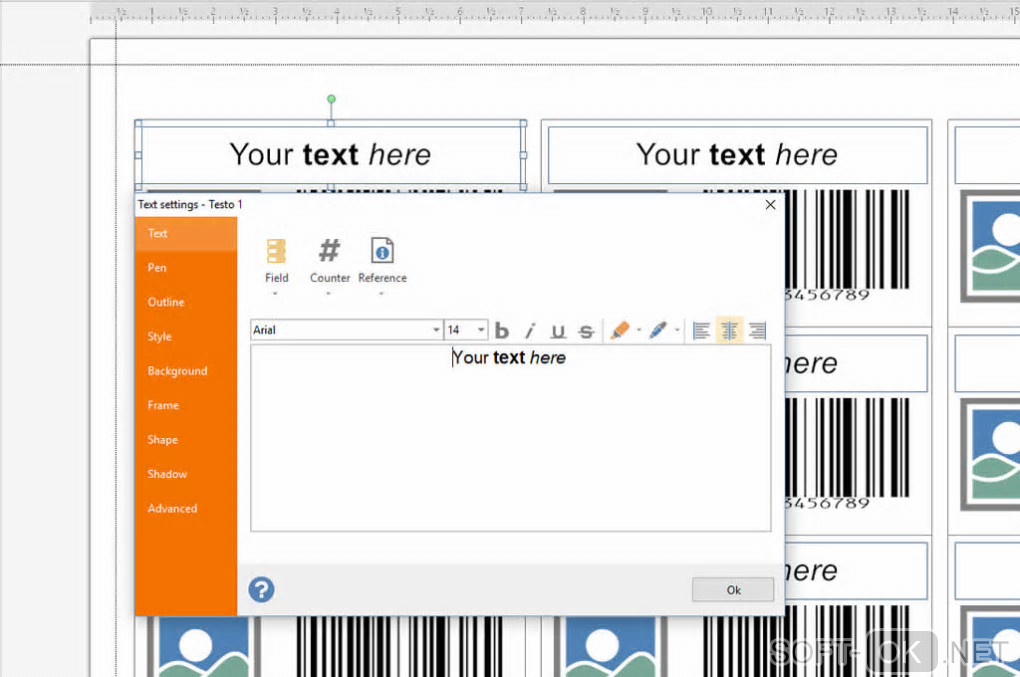Screen dimensions: 1020x677
Task: Click the Counter hash icon
Action: (329, 250)
